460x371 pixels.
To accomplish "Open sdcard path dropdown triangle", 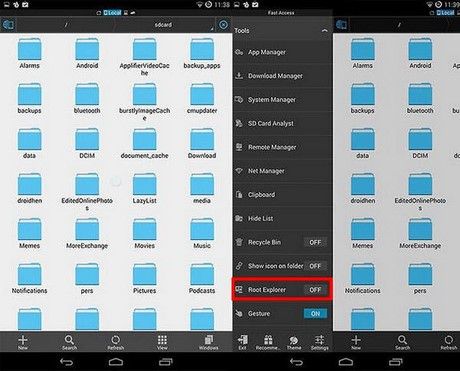I will tap(212, 29).
